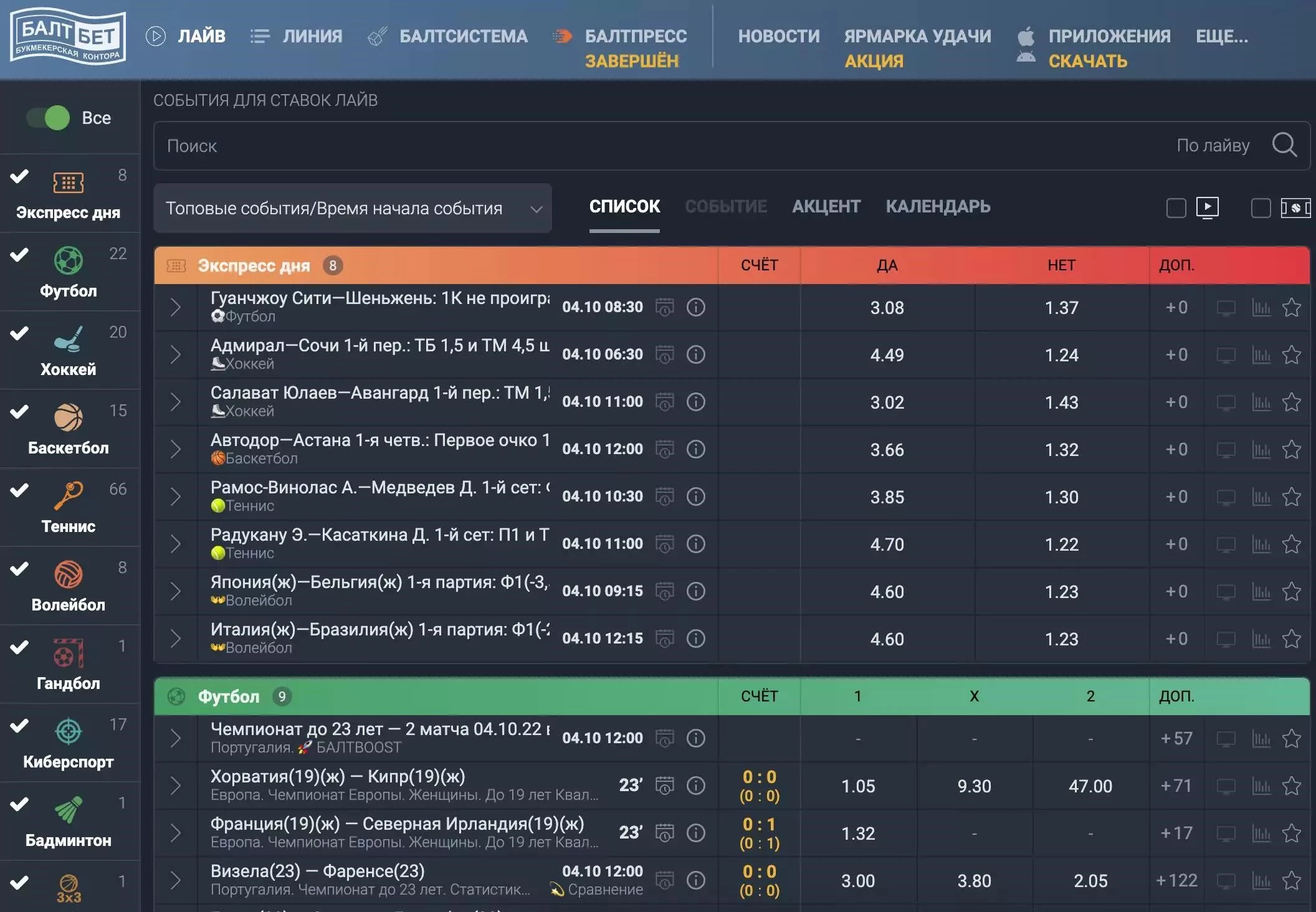This screenshot has height=912, width=1316.
Task: Open info icon for Япония(ж)—Бельгия(ж) row
Action: click(x=695, y=591)
